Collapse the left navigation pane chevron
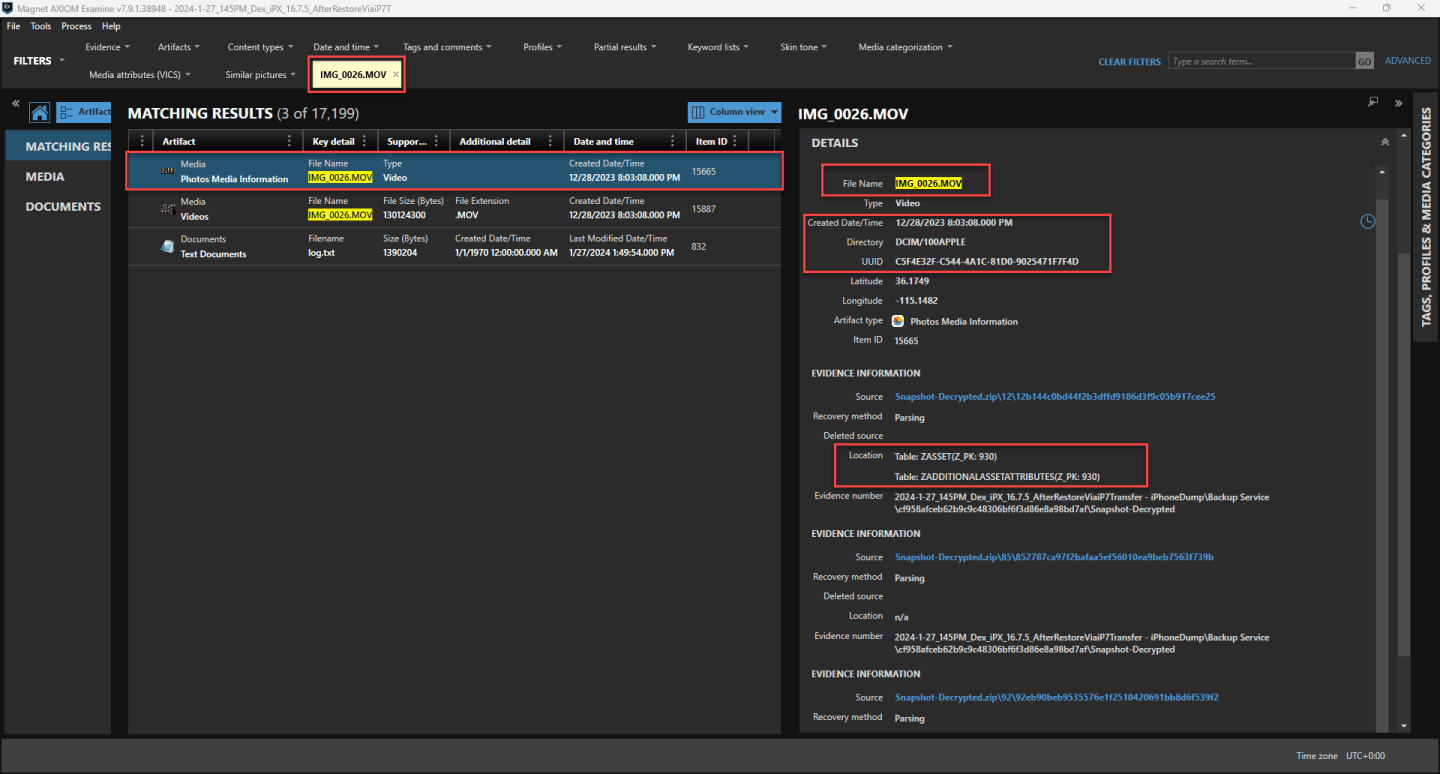 [x=16, y=103]
